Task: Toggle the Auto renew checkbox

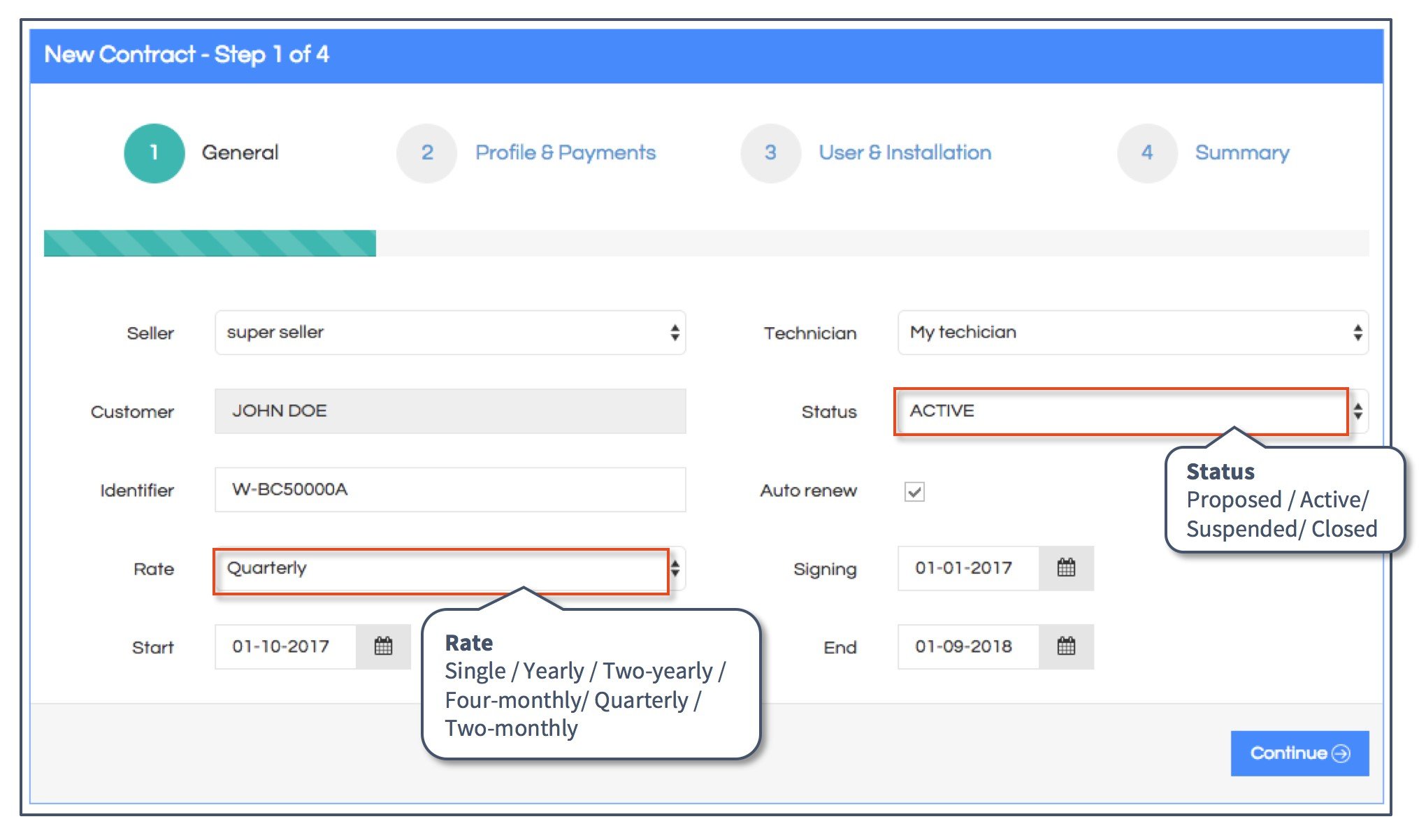Action: [x=914, y=491]
